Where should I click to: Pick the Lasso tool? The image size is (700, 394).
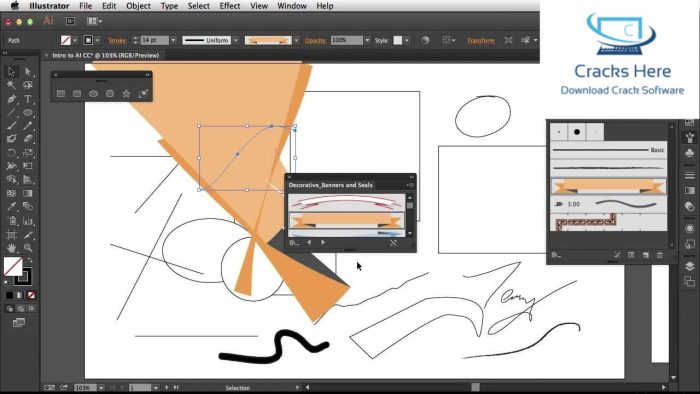tap(28, 85)
